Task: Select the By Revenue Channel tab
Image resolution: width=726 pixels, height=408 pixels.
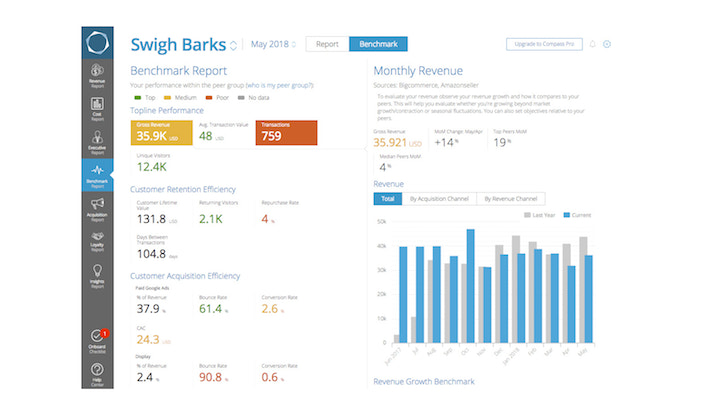Action: pyautogui.click(x=511, y=199)
